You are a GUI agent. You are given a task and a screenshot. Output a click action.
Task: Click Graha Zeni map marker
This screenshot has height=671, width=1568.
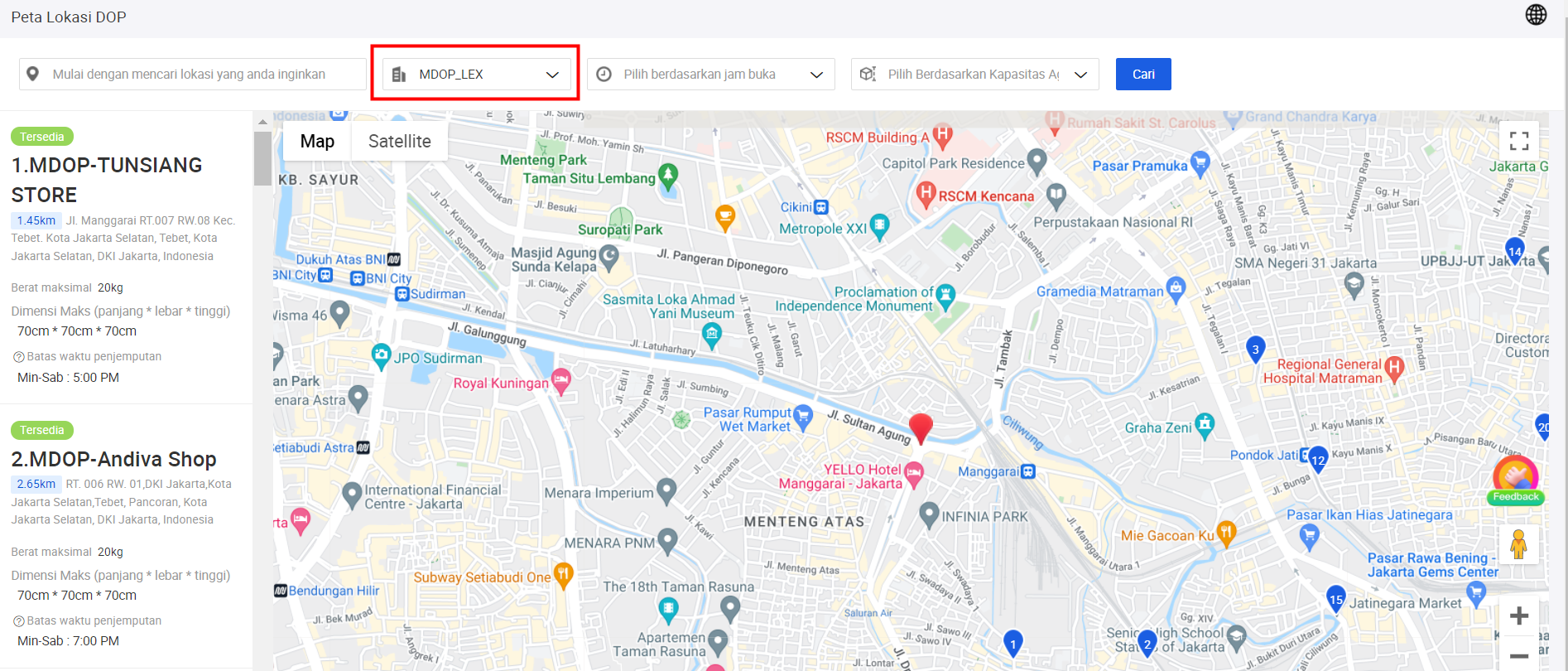[1205, 425]
